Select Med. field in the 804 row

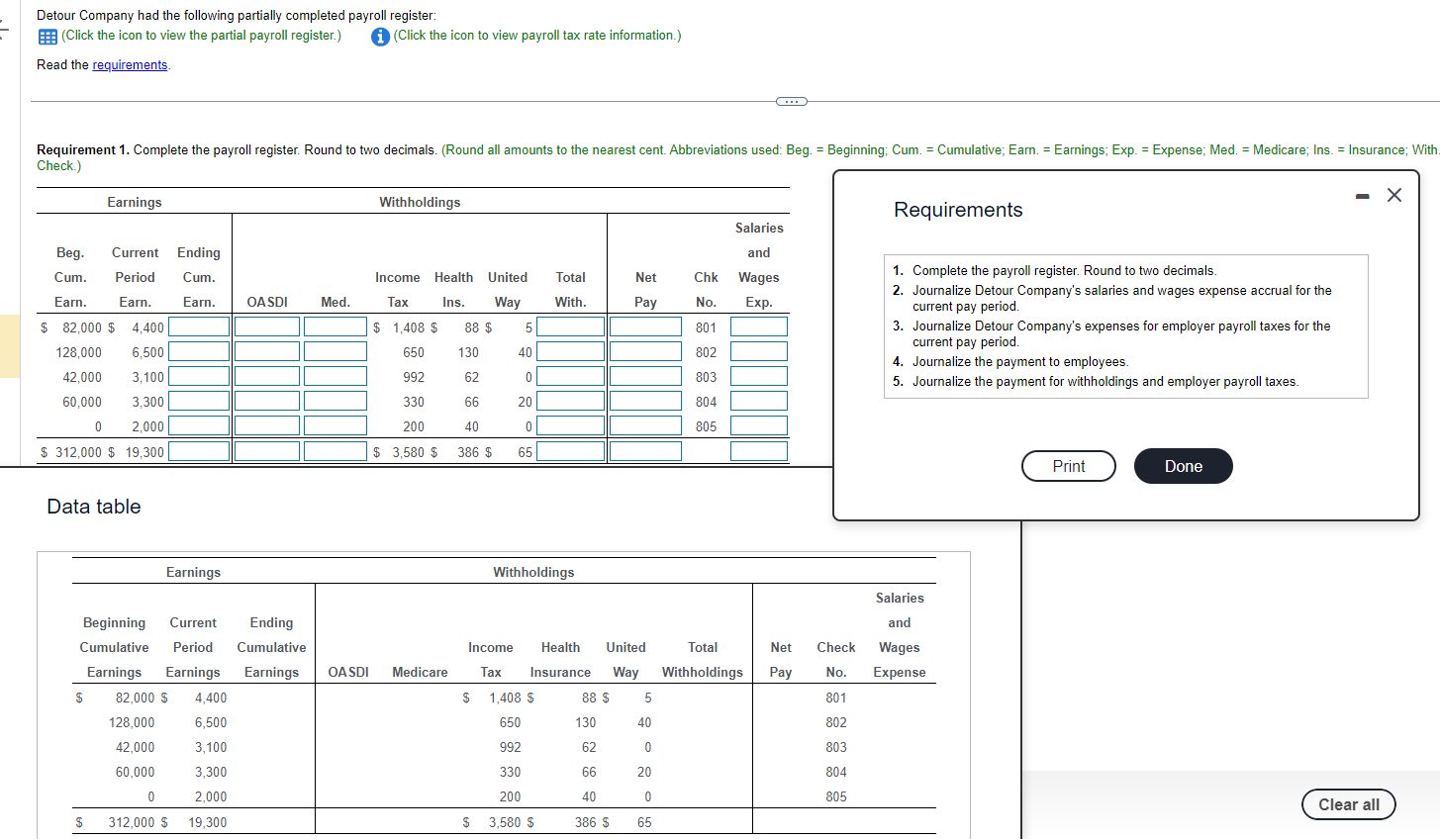(x=336, y=401)
